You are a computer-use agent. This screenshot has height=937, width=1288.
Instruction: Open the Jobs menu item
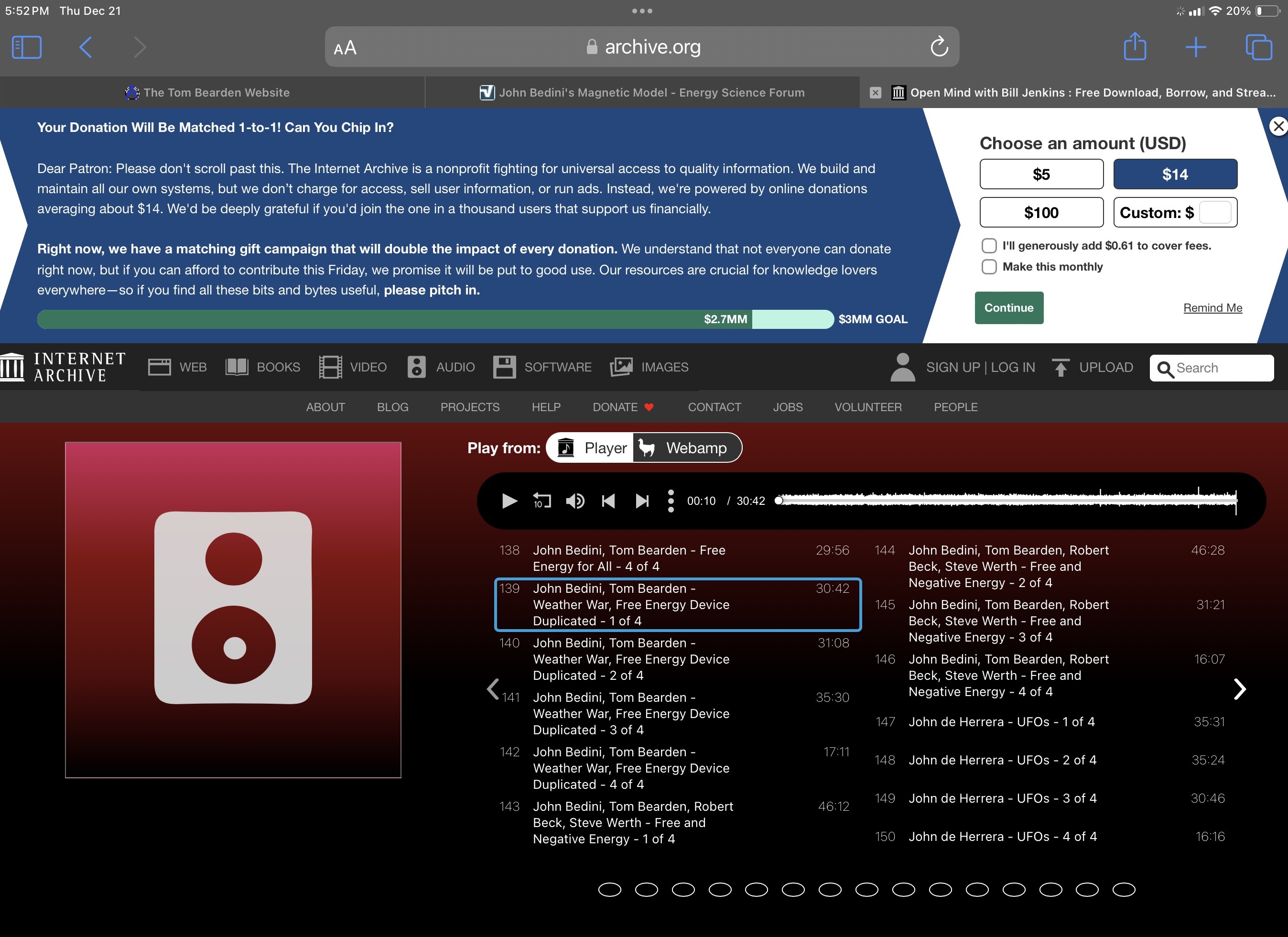click(788, 407)
